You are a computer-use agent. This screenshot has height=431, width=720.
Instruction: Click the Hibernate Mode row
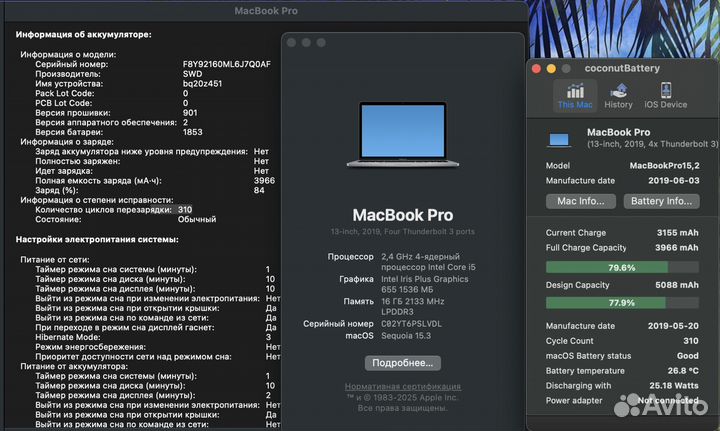pos(153,337)
